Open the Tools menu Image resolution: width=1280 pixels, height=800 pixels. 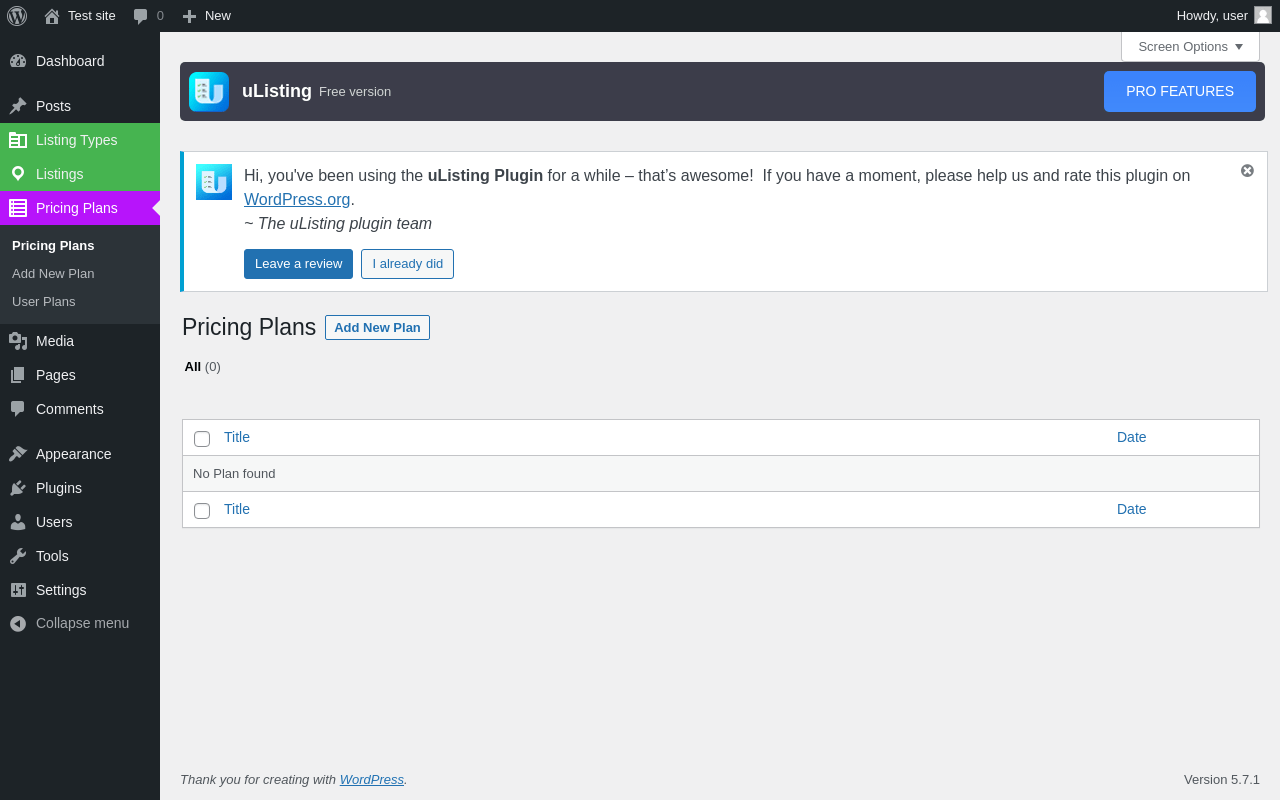pos(80,556)
